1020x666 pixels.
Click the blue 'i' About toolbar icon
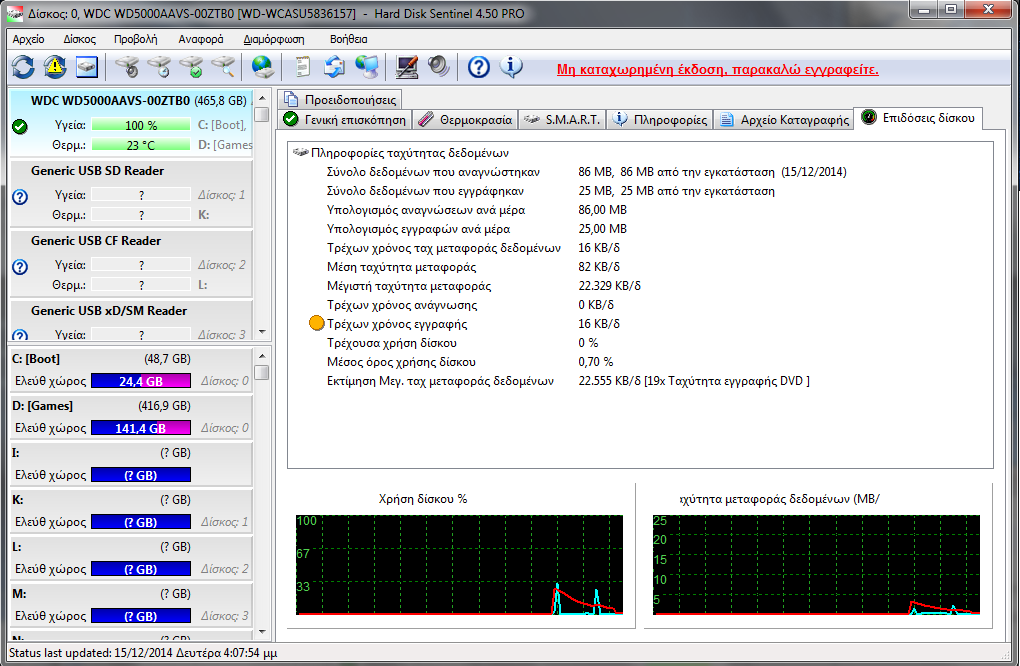511,66
